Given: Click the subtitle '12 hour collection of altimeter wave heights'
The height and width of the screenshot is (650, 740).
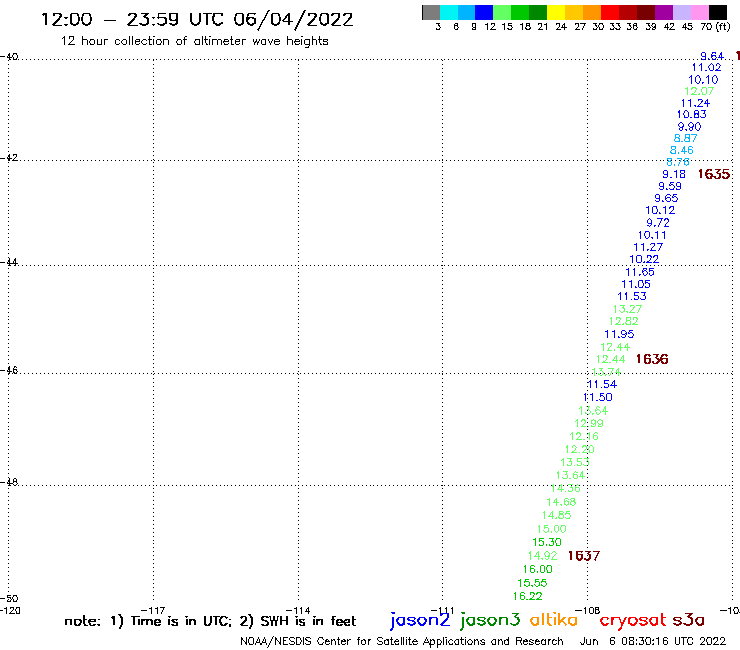Looking at the screenshot, I should [194, 41].
